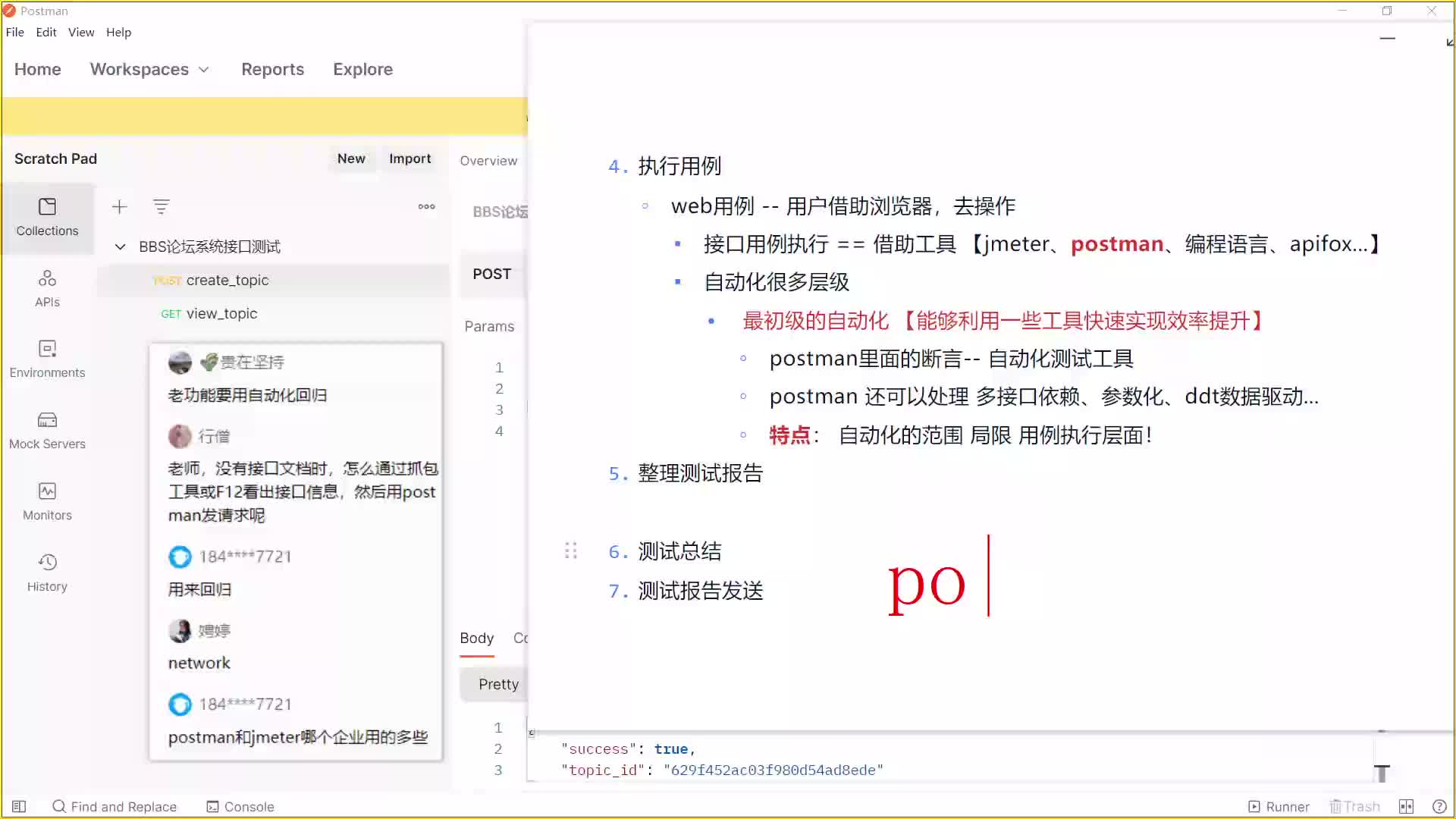This screenshot has height=819, width=1456.
Task: Open the Monitors sidebar panel
Action: click(47, 502)
